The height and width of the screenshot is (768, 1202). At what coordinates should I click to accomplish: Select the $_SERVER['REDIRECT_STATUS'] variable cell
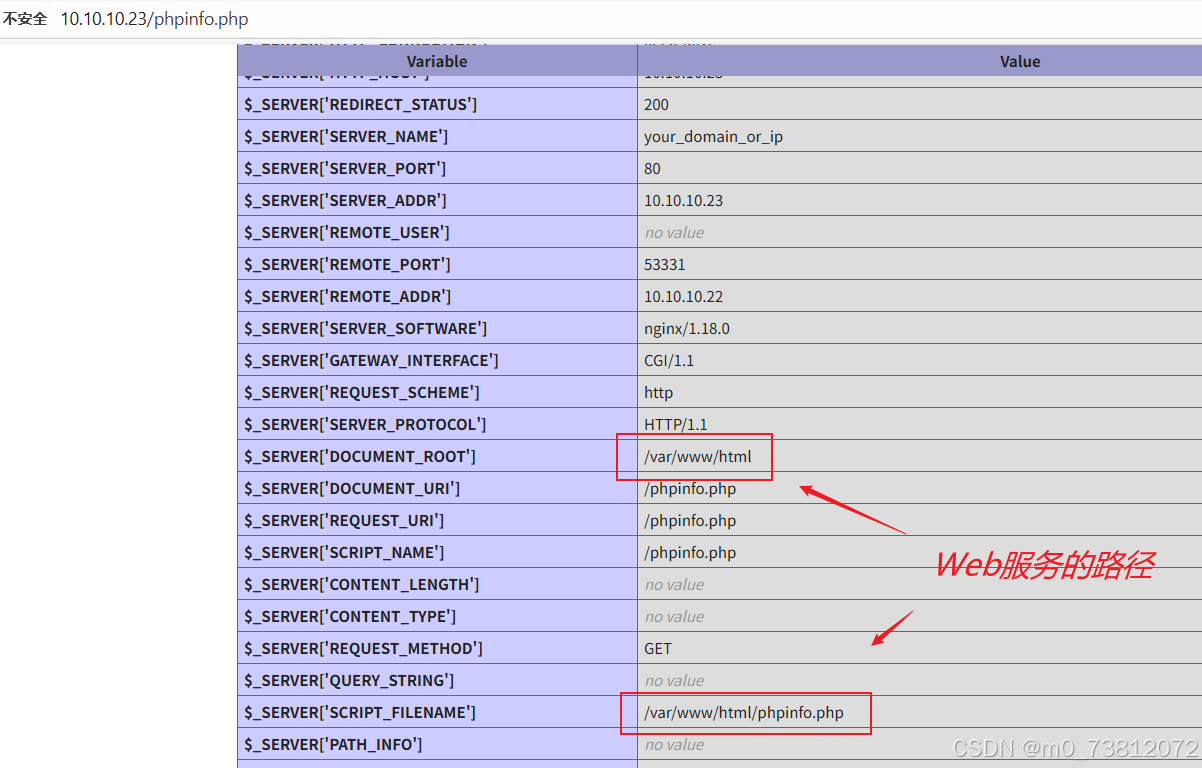tap(437, 104)
